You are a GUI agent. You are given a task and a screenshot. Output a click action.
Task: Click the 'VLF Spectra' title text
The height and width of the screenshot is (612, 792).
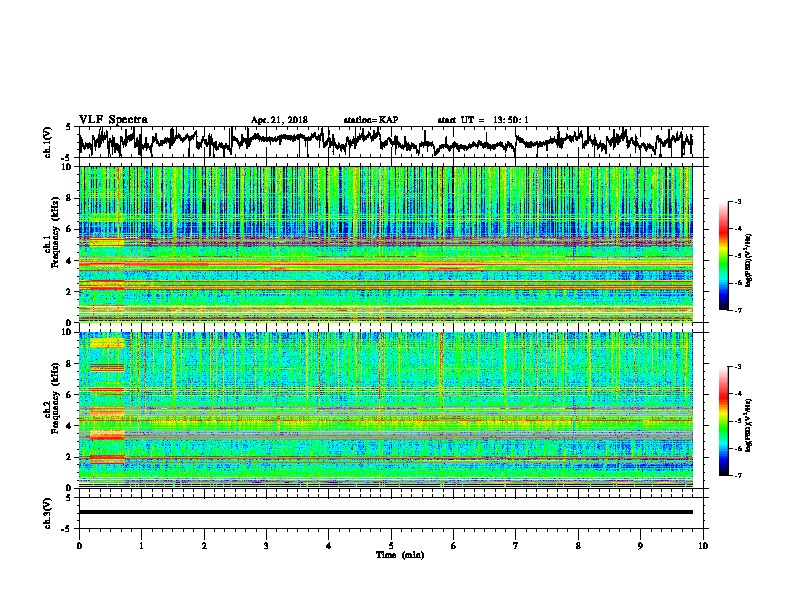click(113, 120)
